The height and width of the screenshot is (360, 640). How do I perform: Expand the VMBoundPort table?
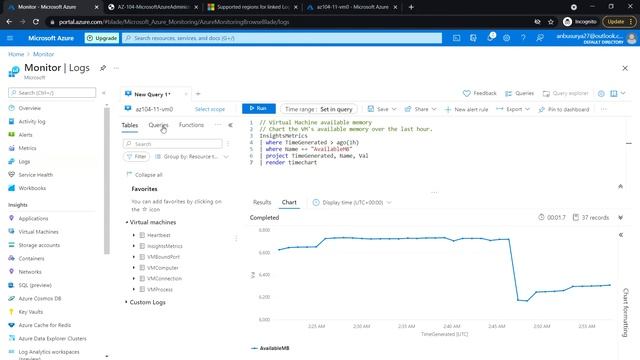pyautogui.click(x=133, y=257)
